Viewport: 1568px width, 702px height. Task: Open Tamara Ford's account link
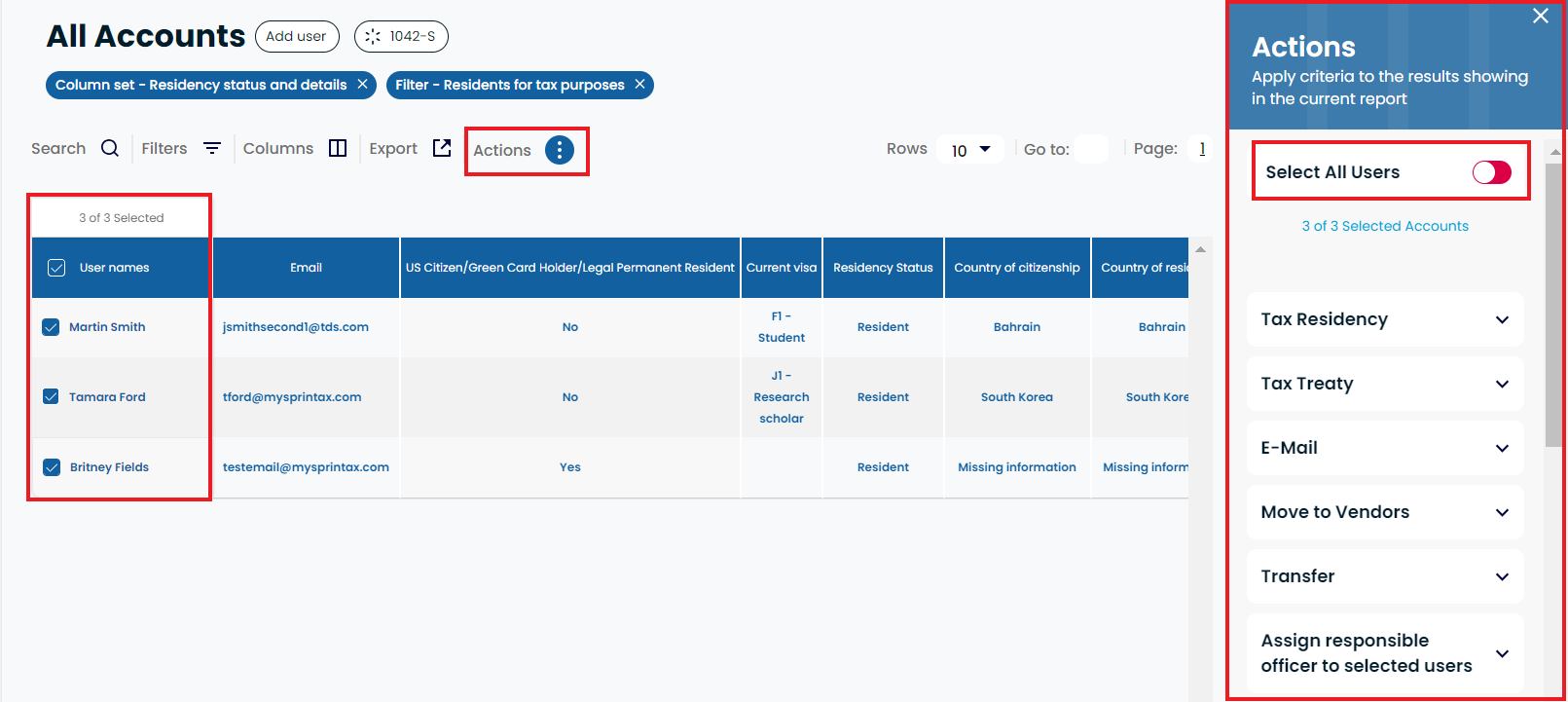click(x=107, y=397)
